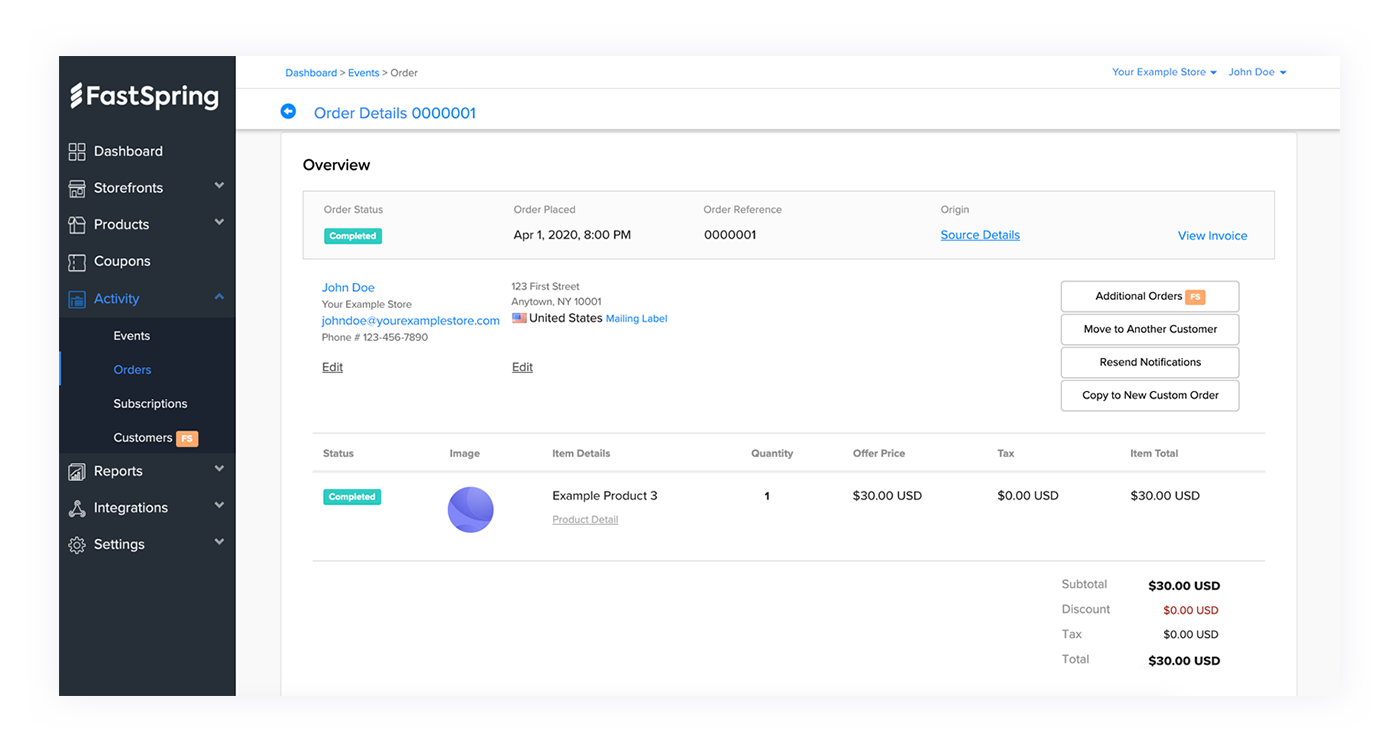
Task: Collapse the Activity section chevron
Action: pos(219,297)
